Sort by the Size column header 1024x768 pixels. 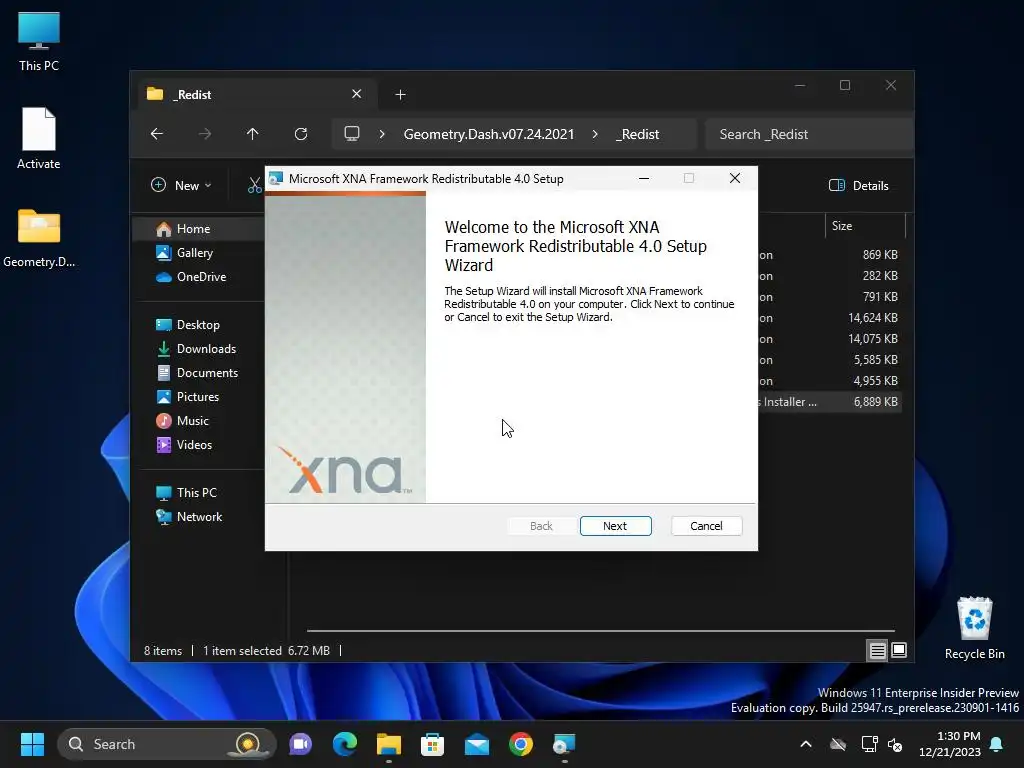tap(865, 226)
